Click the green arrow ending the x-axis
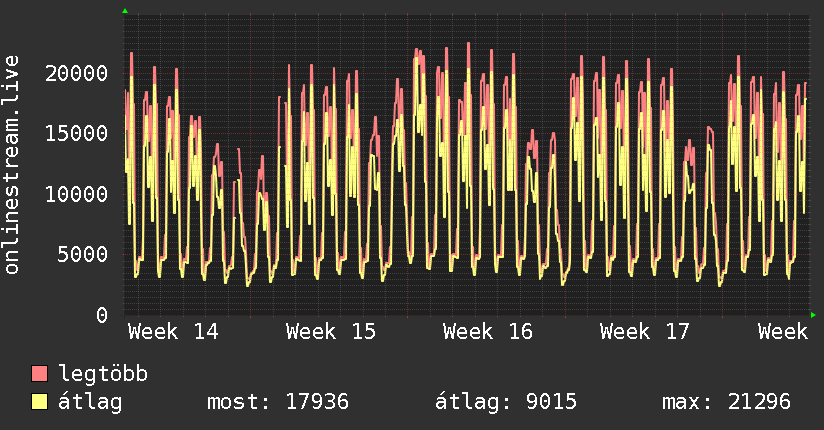This screenshot has width=824, height=430. point(815,315)
